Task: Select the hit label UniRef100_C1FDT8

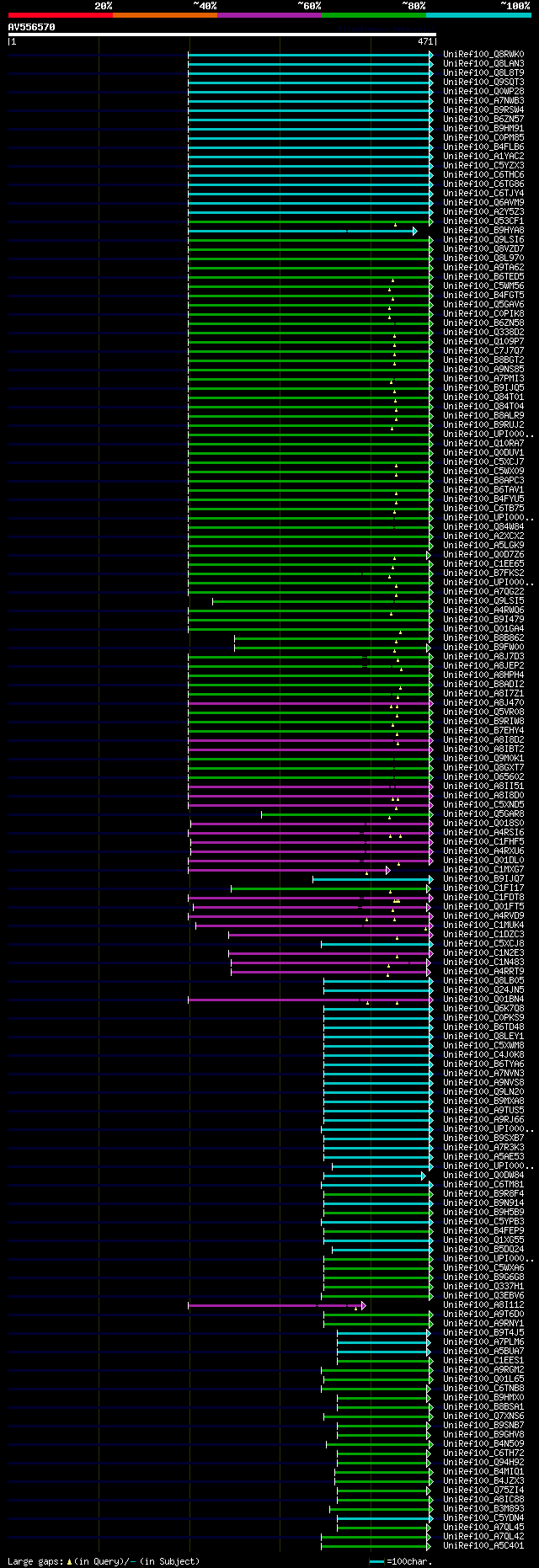Action: coord(483,897)
